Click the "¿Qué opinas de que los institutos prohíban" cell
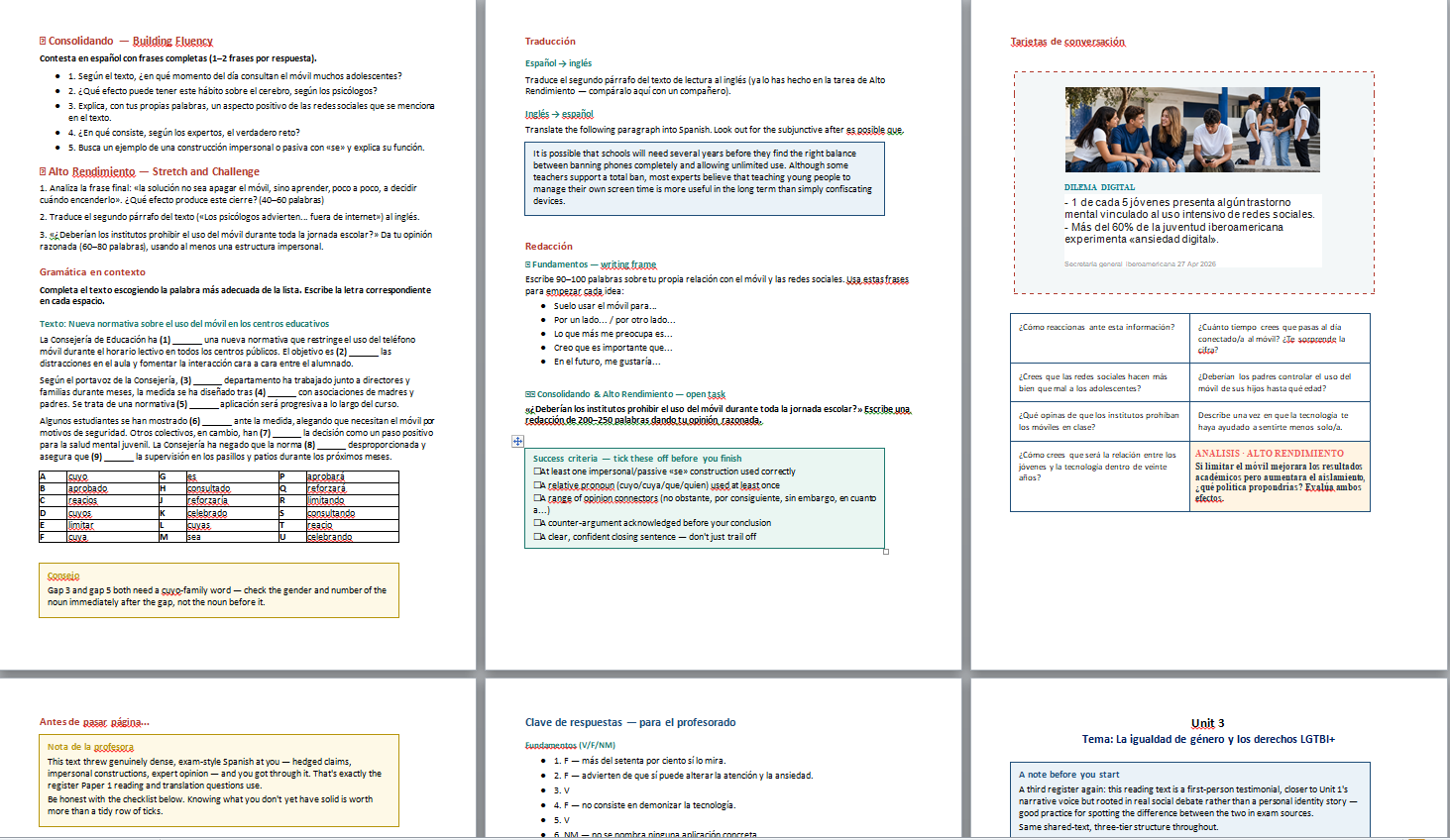This screenshot has height=840, width=1450. point(1100,421)
